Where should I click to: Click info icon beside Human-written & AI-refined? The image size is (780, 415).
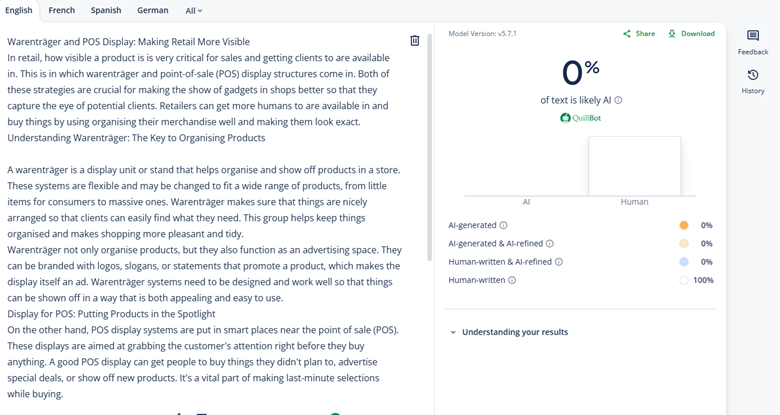[x=559, y=262]
